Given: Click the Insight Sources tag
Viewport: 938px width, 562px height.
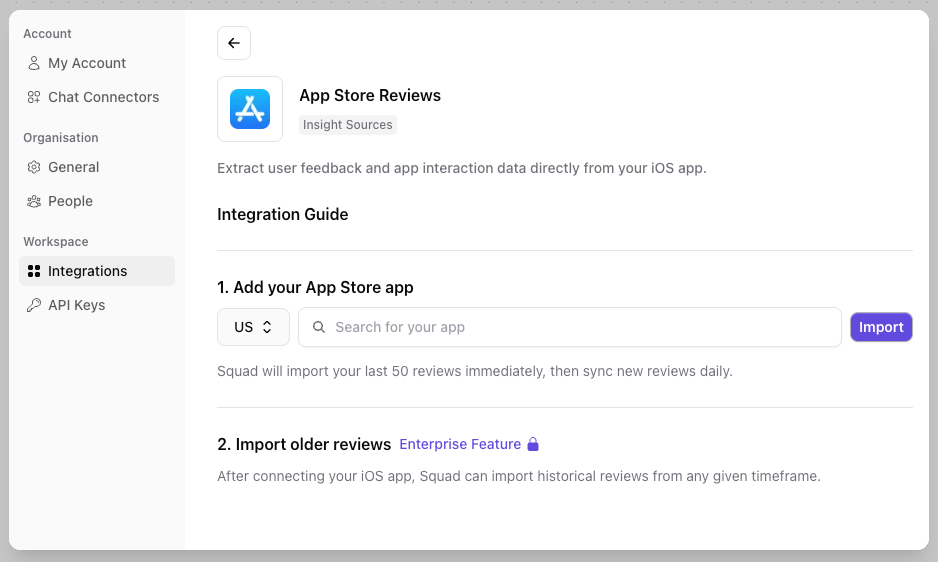Looking at the screenshot, I should [348, 124].
